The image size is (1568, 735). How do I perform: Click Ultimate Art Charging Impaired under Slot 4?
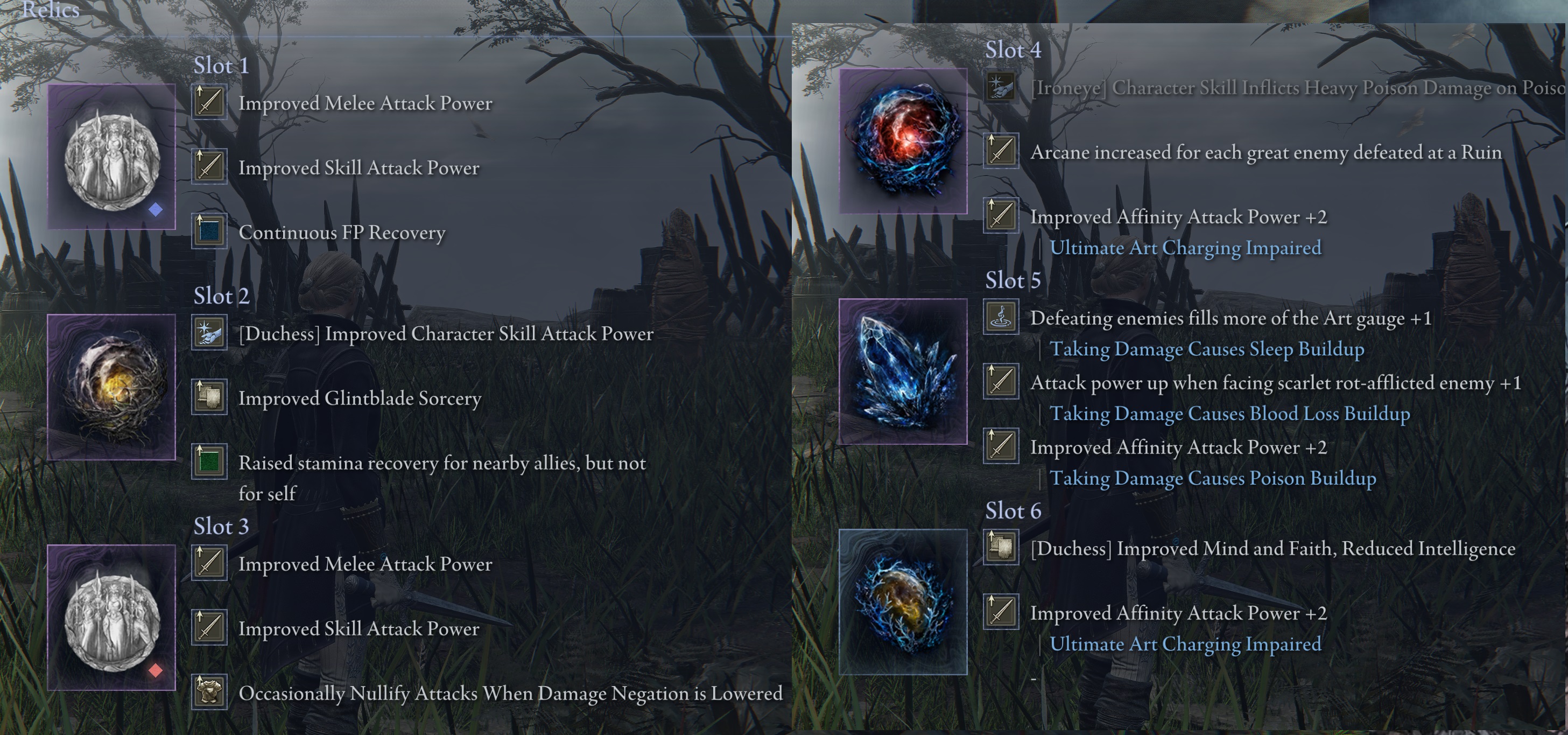[x=1186, y=248]
